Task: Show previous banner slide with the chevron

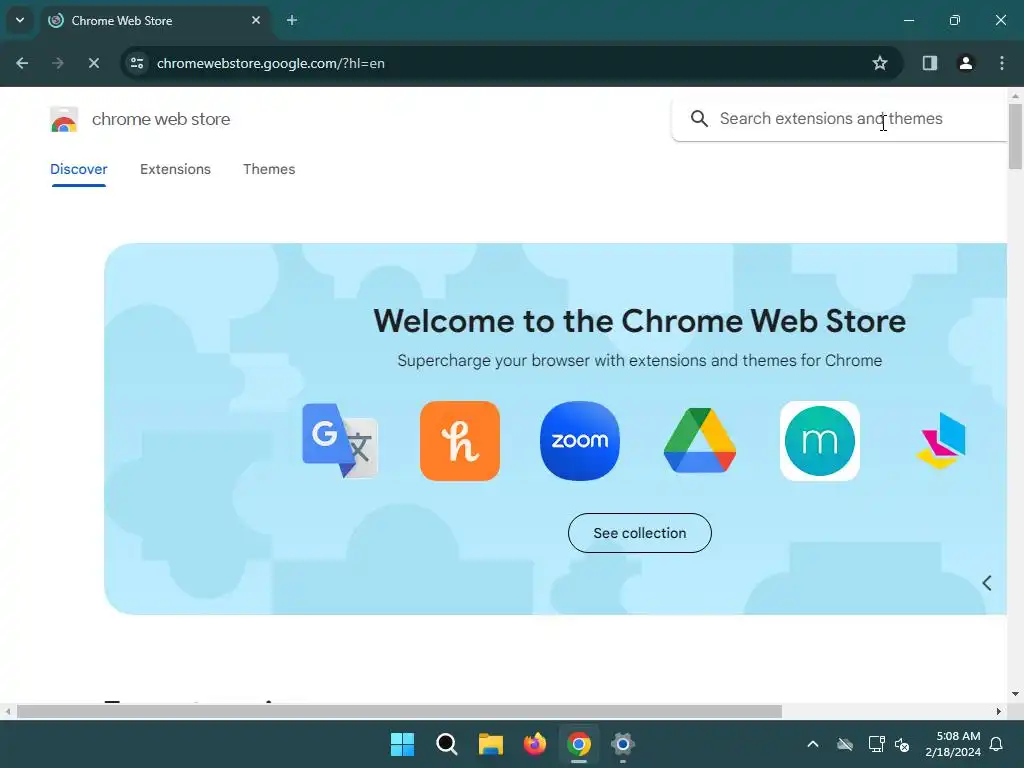Action: coord(987,583)
